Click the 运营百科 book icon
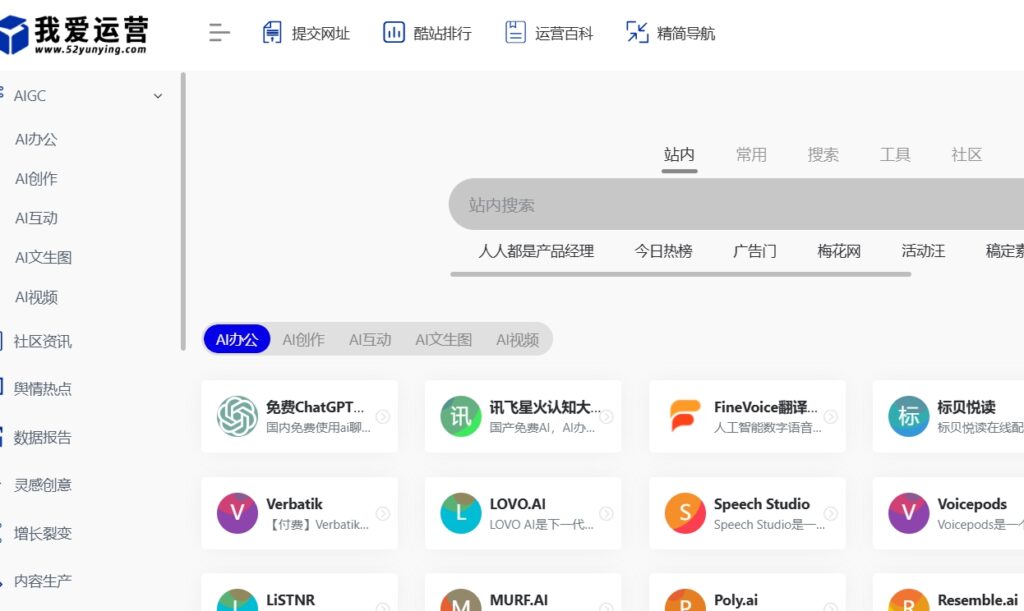Image resolution: width=1024 pixels, height=611 pixels. tap(515, 33)
